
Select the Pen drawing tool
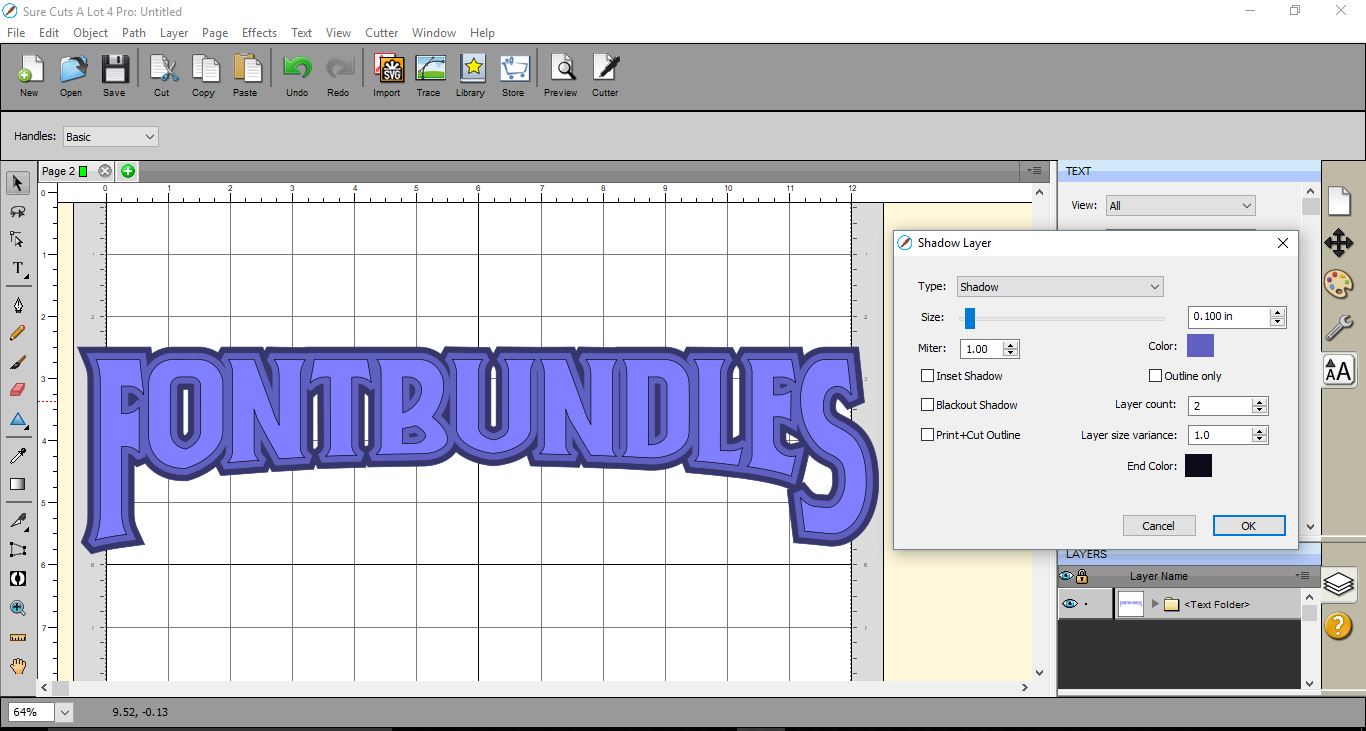(x=17, y=305)
